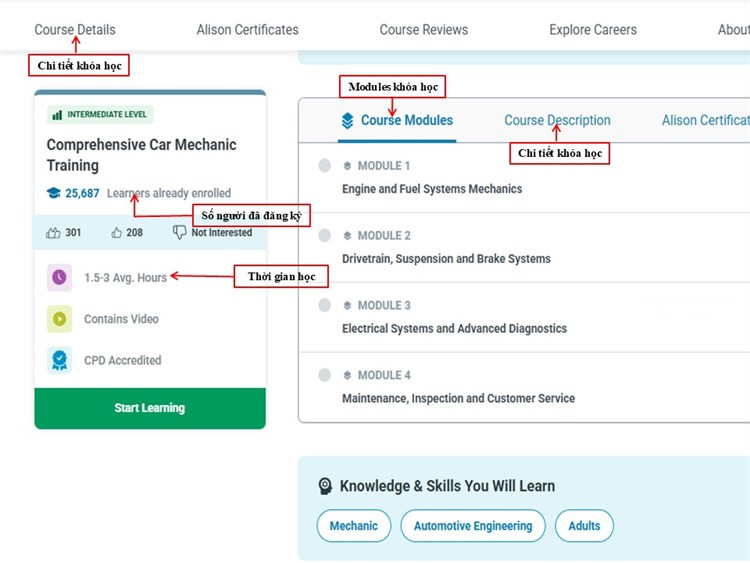750x563 pixels.
Task: Open Explore Careers in the top navigation
Action: click(x=593, y=30)
